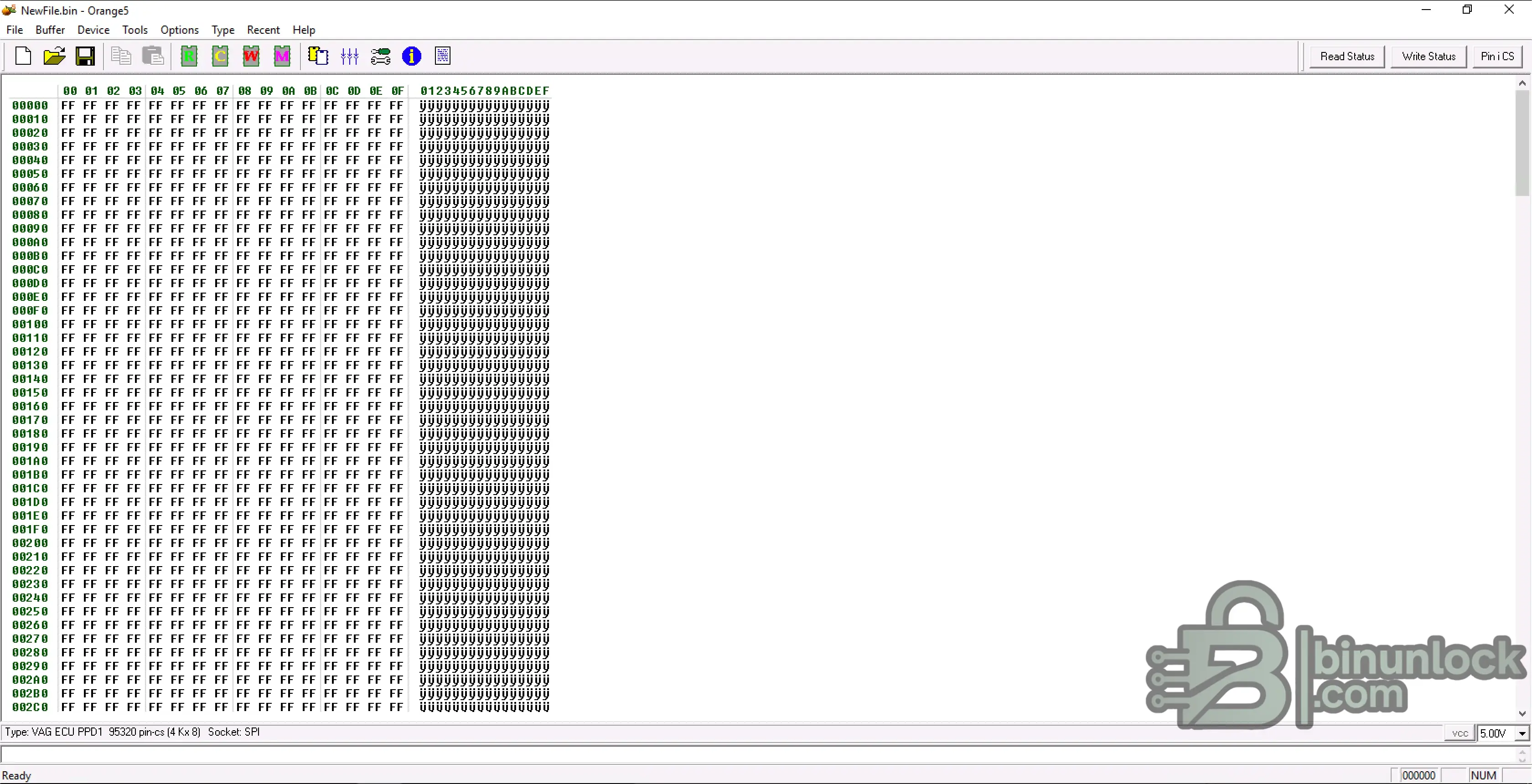
Task: Open the Tools menu
Action: coord(135,30)
